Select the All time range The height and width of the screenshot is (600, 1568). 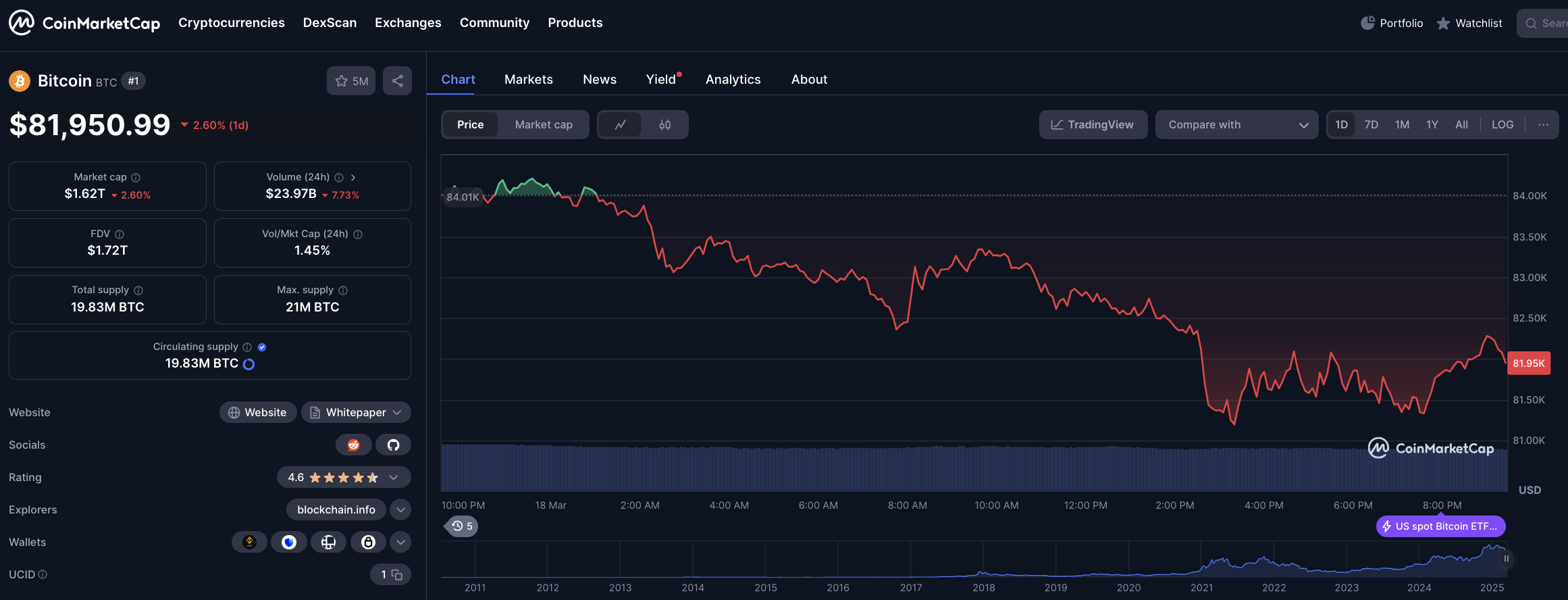click(x=1461, y=124)
